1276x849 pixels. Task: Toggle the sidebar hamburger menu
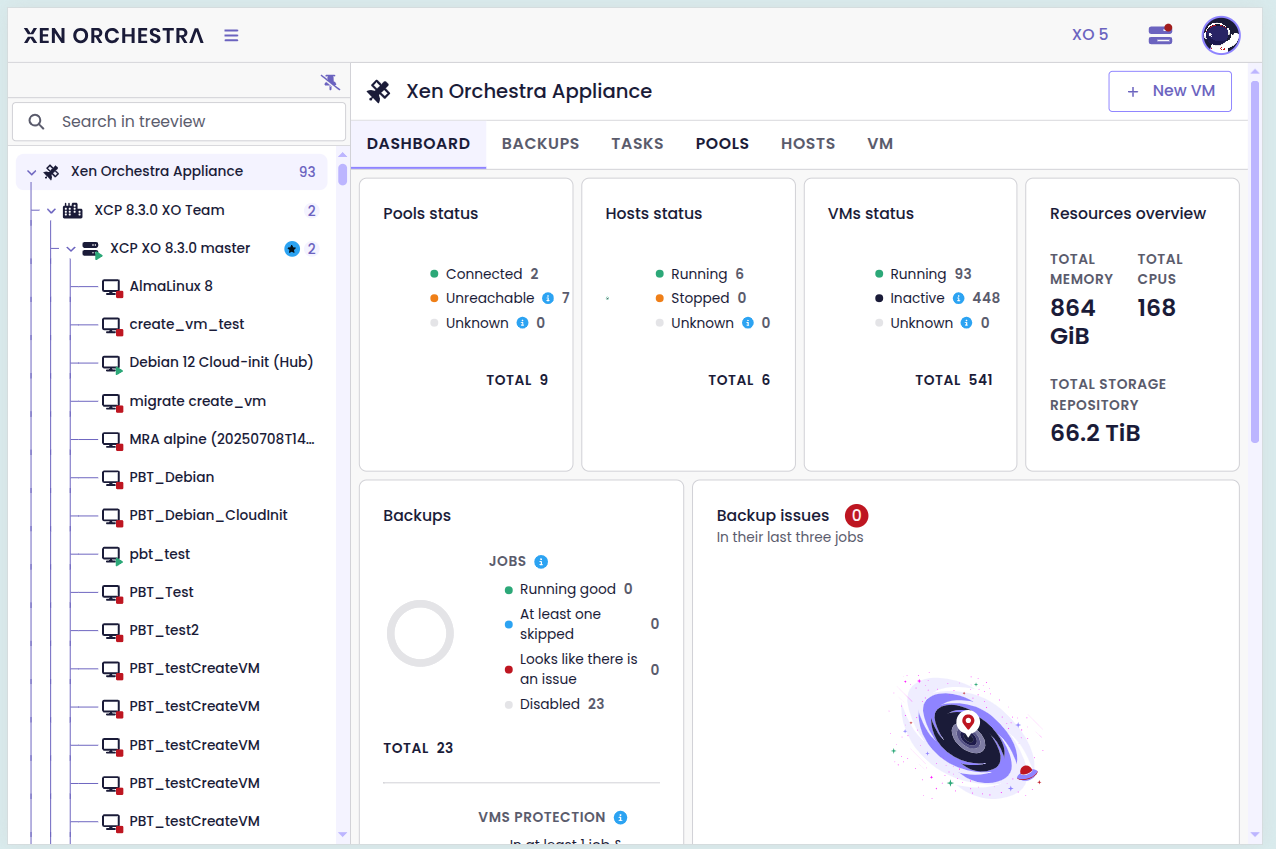click(231, 35)
